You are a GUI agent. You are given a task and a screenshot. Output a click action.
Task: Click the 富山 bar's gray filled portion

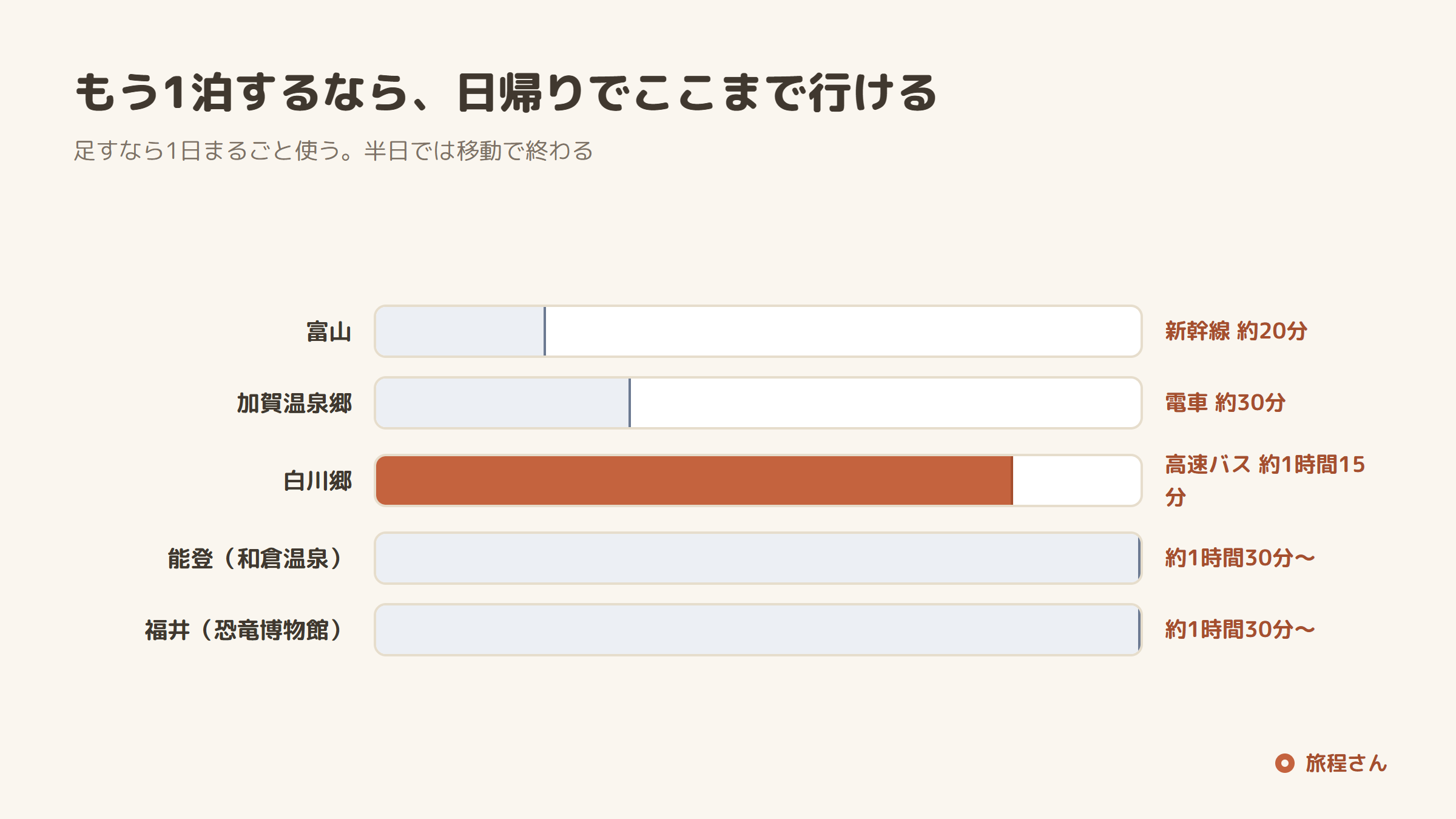tap(460, 331)
